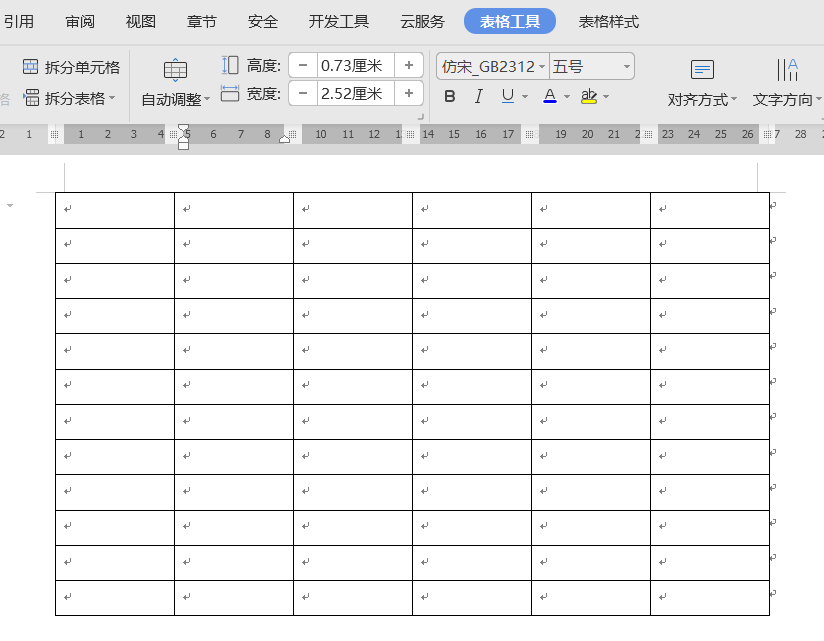Click the text direction (文字方向) icon
Image resolution: width=824 pixels, height=641 pixels.
coord(787,69)
